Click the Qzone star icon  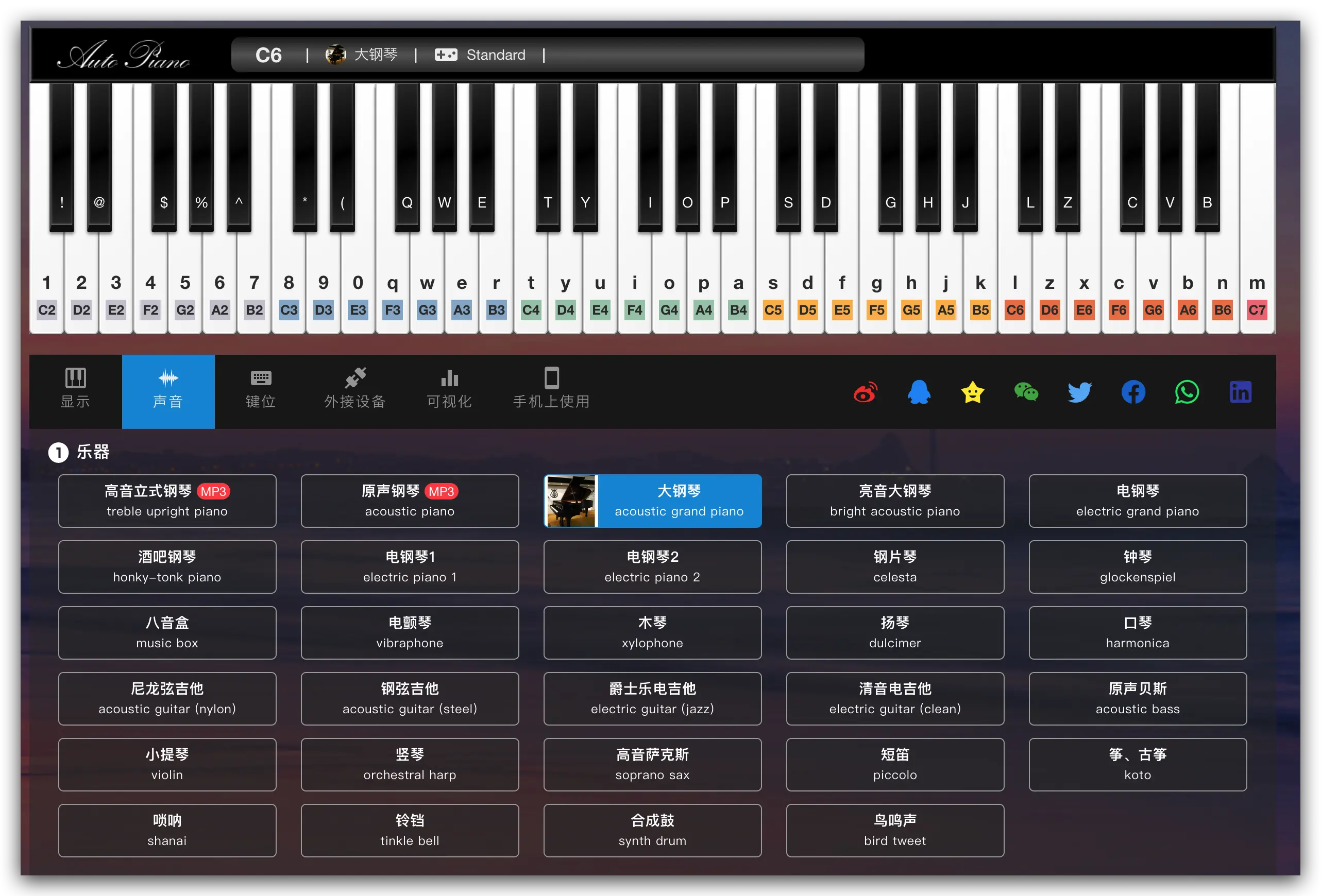[x=973, y=392]
